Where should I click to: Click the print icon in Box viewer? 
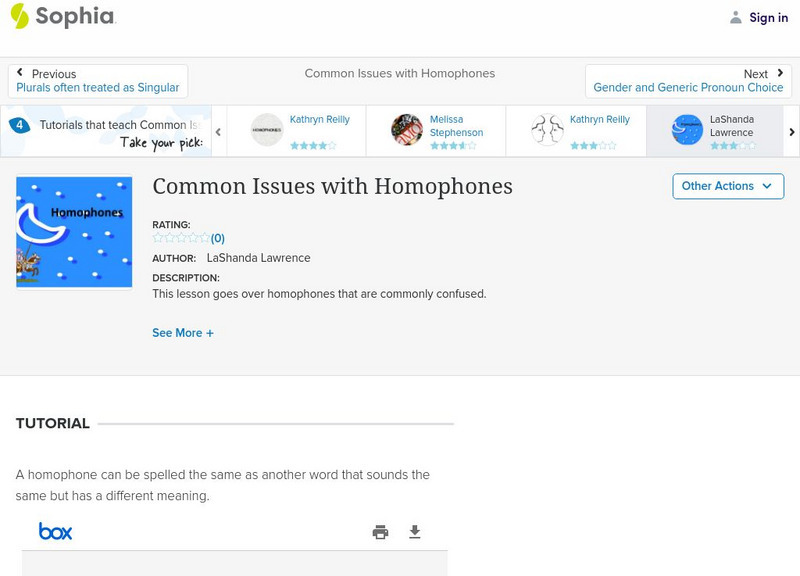point(380,532)
